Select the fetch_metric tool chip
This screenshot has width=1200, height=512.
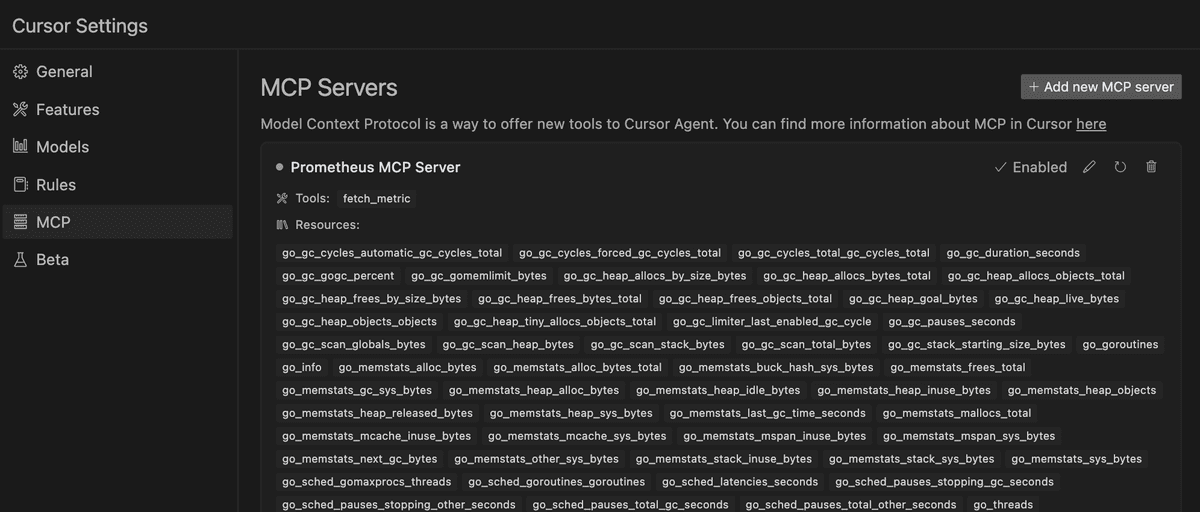pos(377,198)
